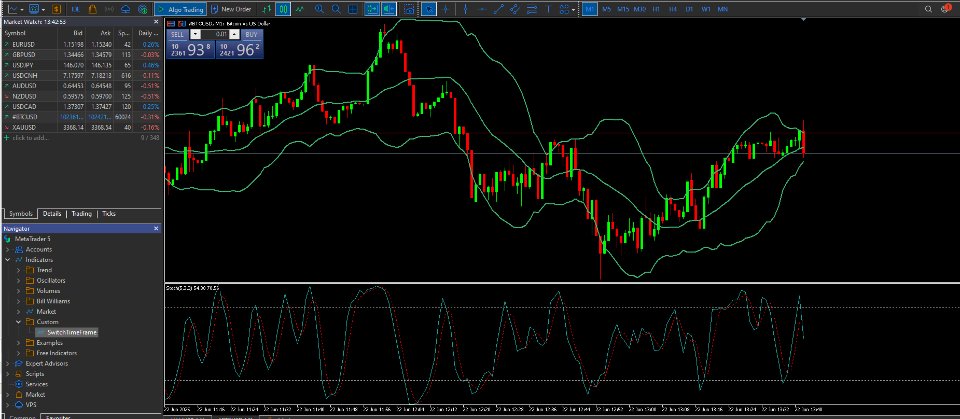Viewport: 960px width, 419px height.
Task: Switch to the Details tab
Action: (x=52, y=214)
